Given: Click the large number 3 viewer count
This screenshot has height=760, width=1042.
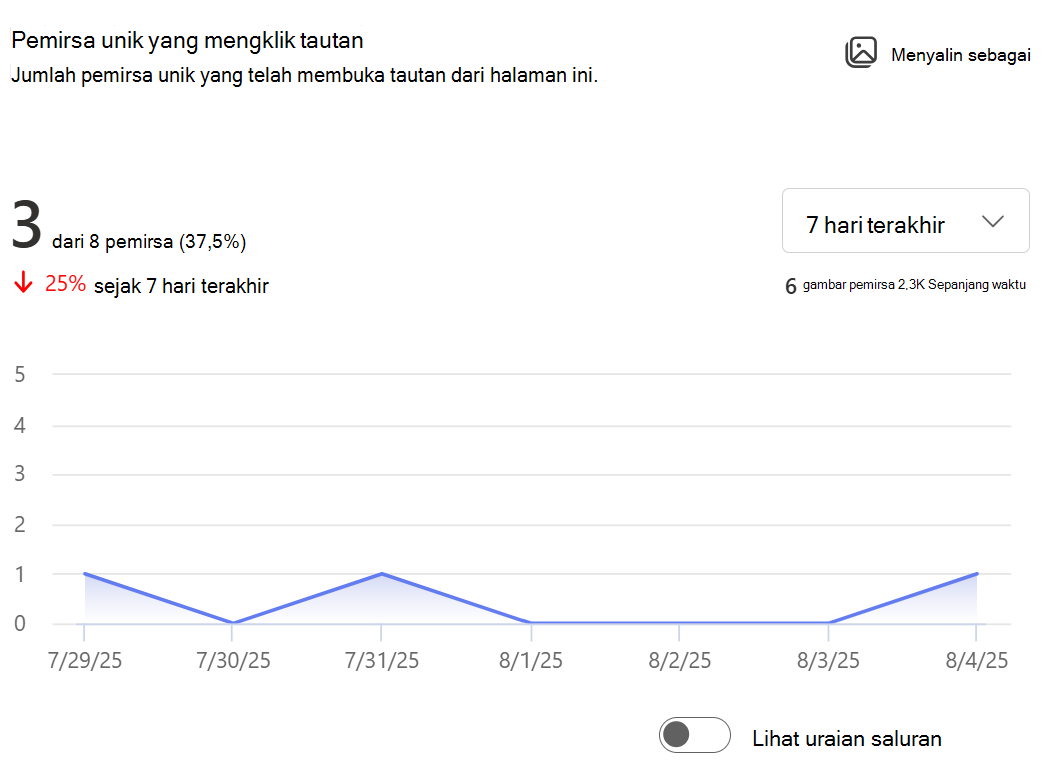Looking at the screenshot, I should pos(27,225).
